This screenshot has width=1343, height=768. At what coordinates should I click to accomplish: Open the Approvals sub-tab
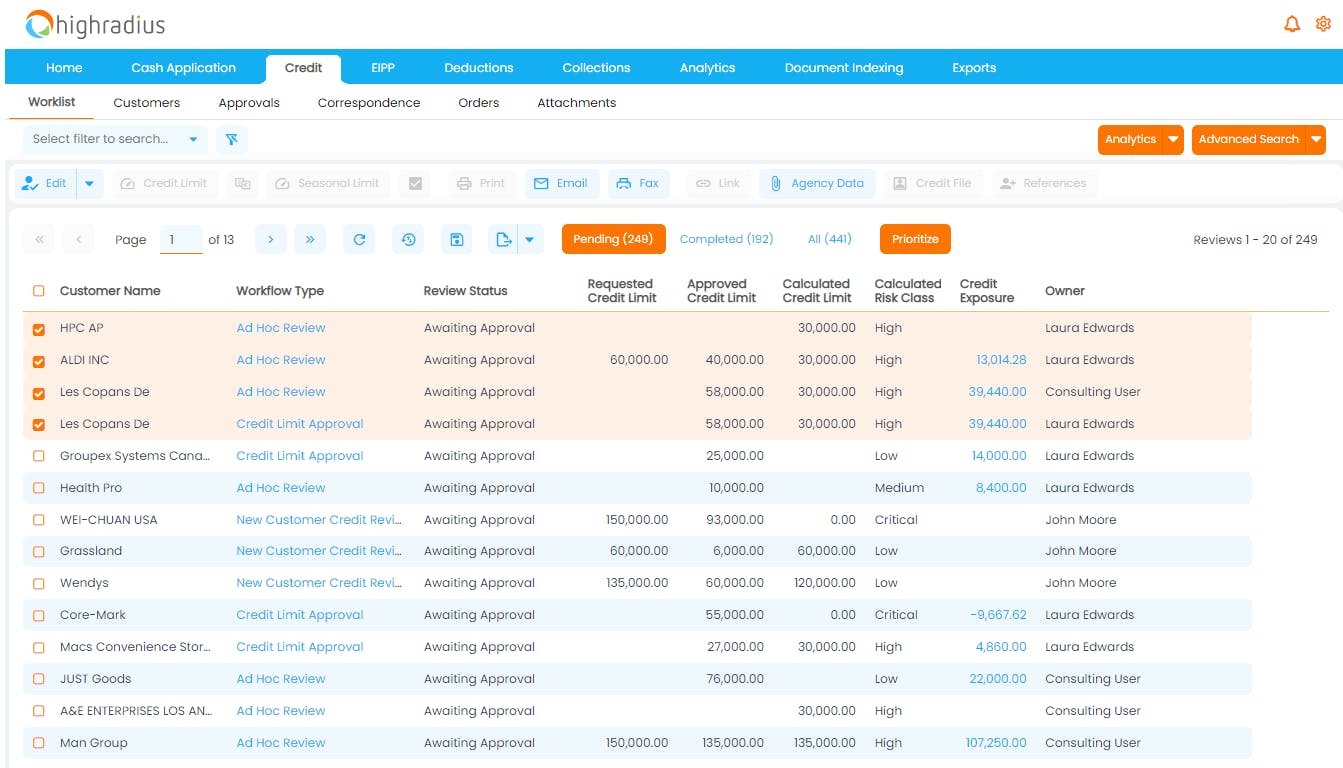(249, 103)
